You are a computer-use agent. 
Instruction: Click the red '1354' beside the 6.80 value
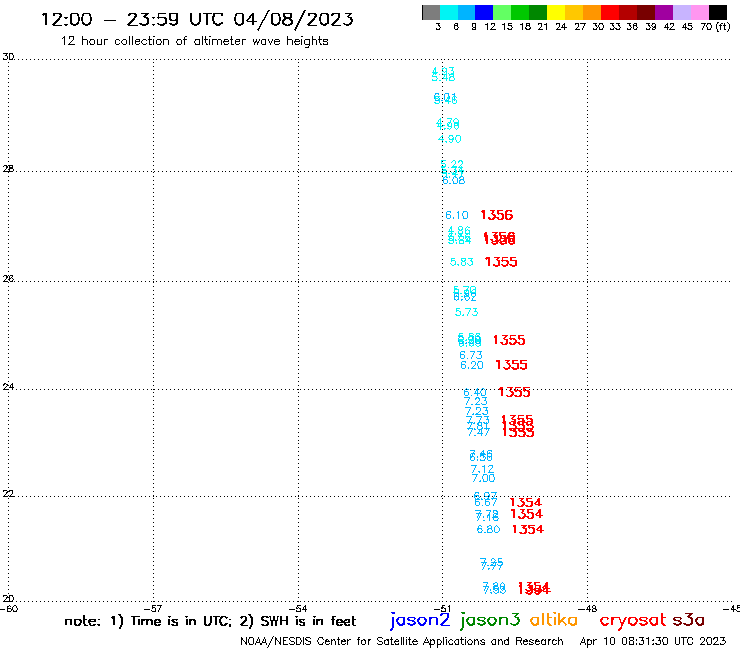click(528, 529)
